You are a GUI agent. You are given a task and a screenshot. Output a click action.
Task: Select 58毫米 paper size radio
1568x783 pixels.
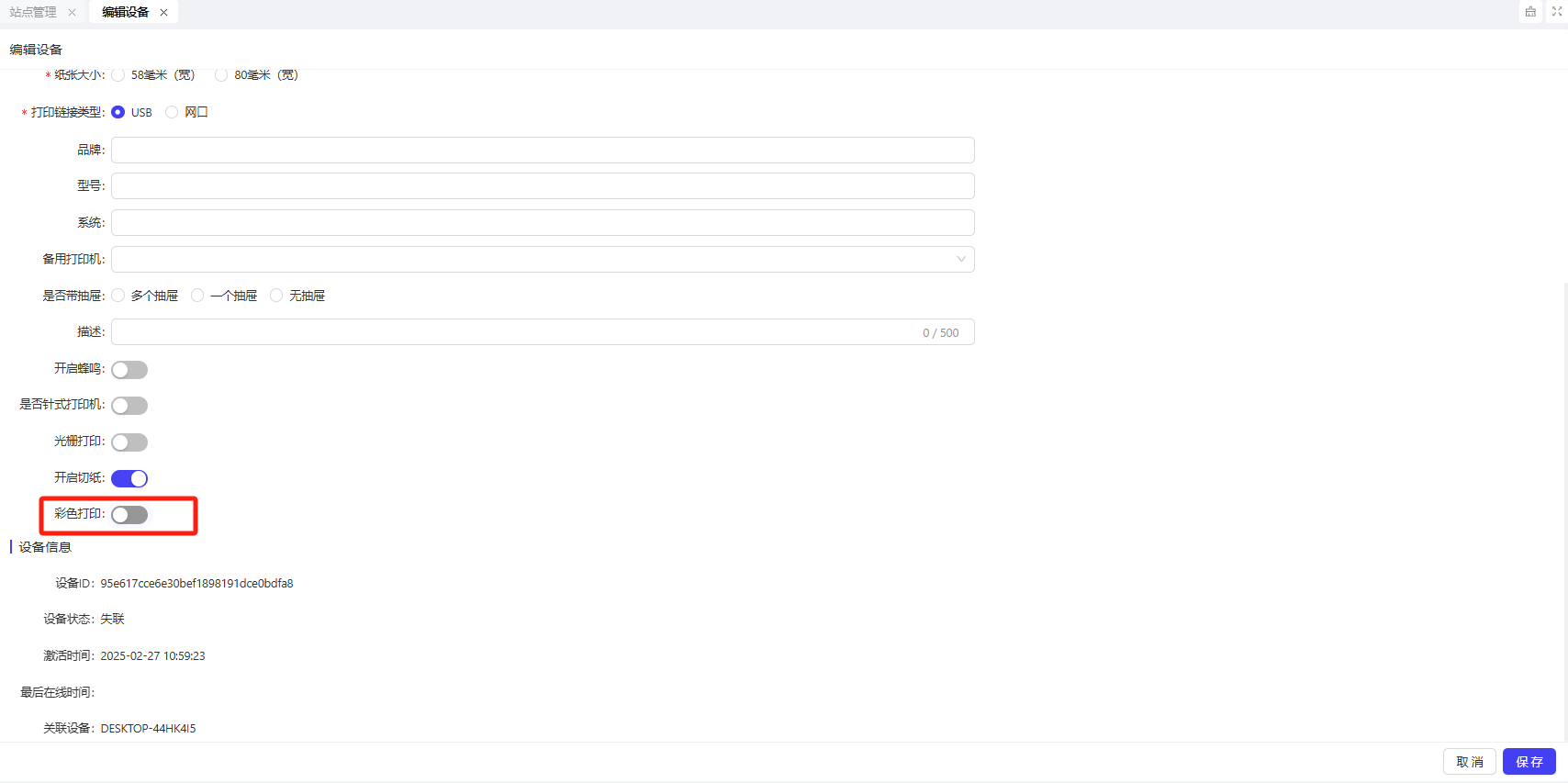[118, 75]
